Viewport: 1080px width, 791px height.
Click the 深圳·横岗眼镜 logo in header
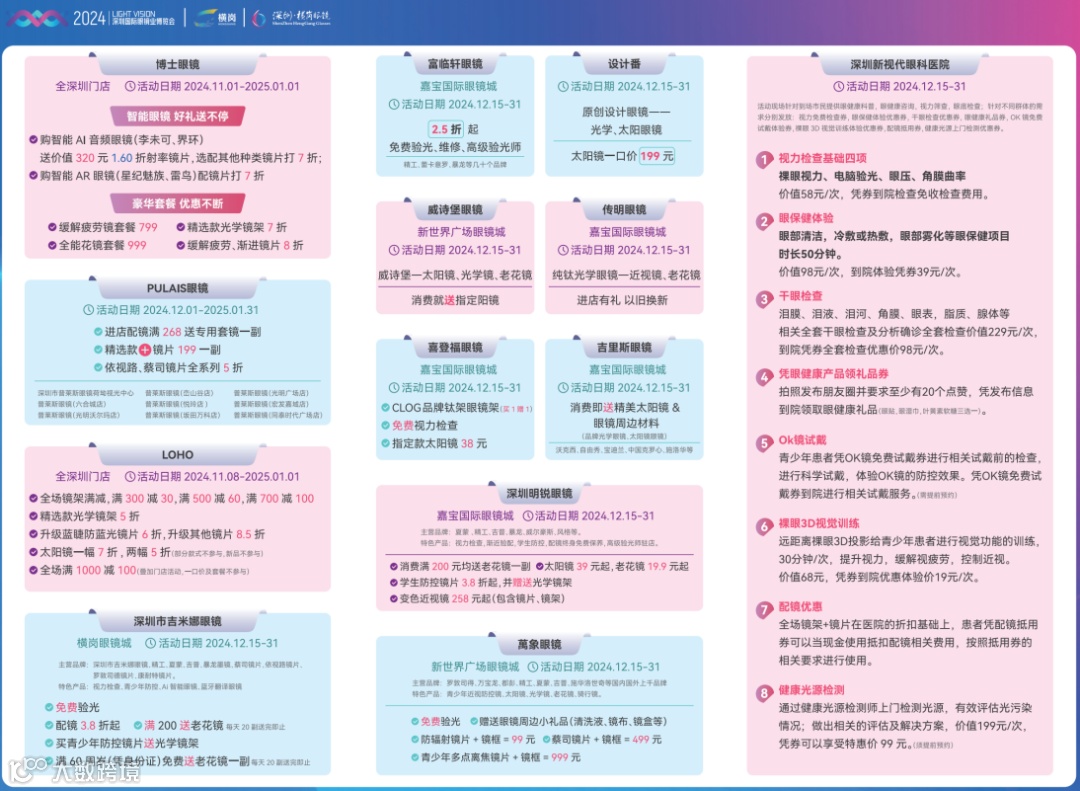pyautogui.click(x=291, y=18)
